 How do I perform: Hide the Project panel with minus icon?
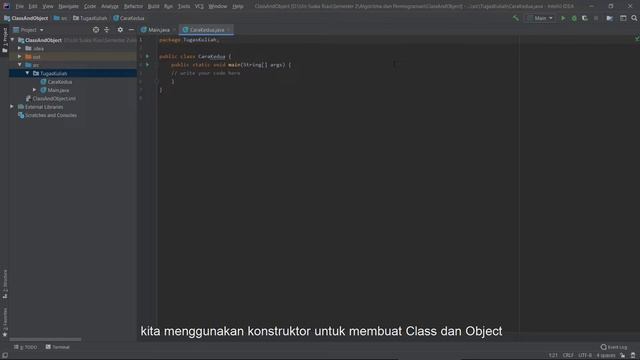[131, 30]
